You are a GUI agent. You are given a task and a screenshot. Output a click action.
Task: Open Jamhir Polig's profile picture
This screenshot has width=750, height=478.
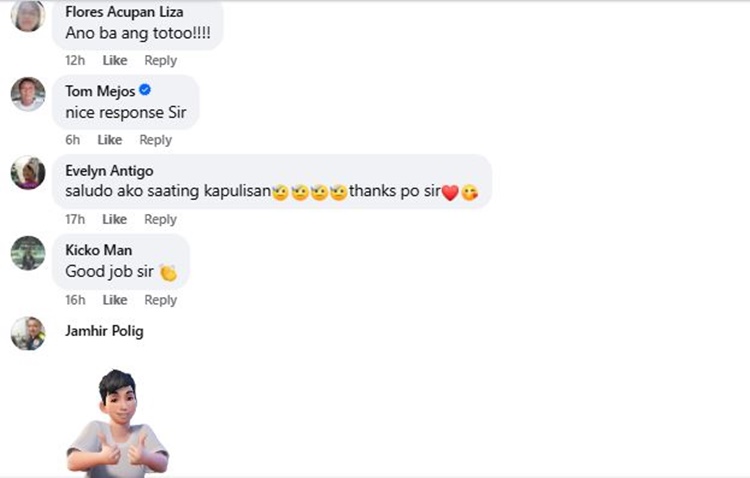(28, 333)
